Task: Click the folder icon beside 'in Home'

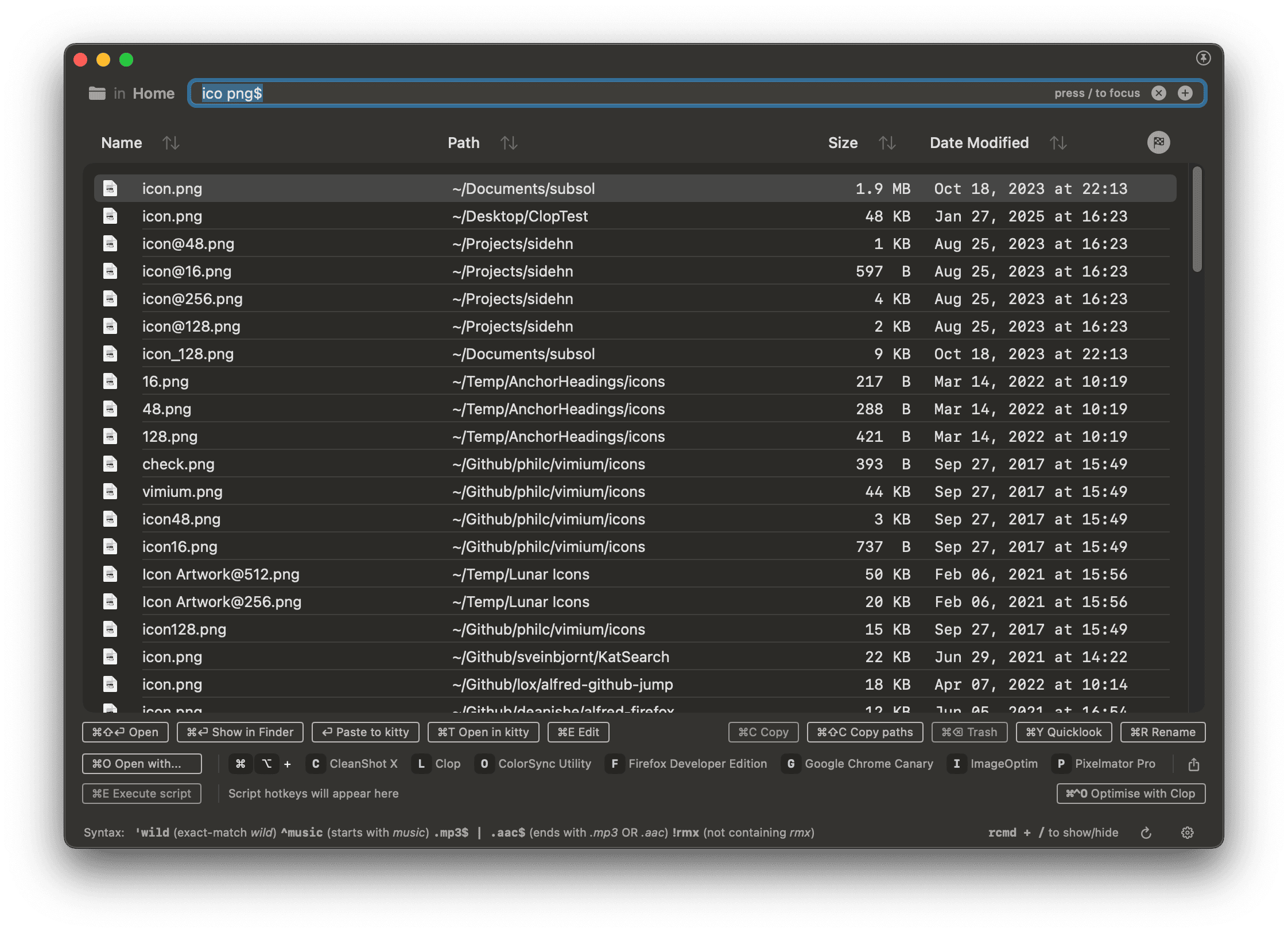Action: pyautogui.click(x=96, y=93)
